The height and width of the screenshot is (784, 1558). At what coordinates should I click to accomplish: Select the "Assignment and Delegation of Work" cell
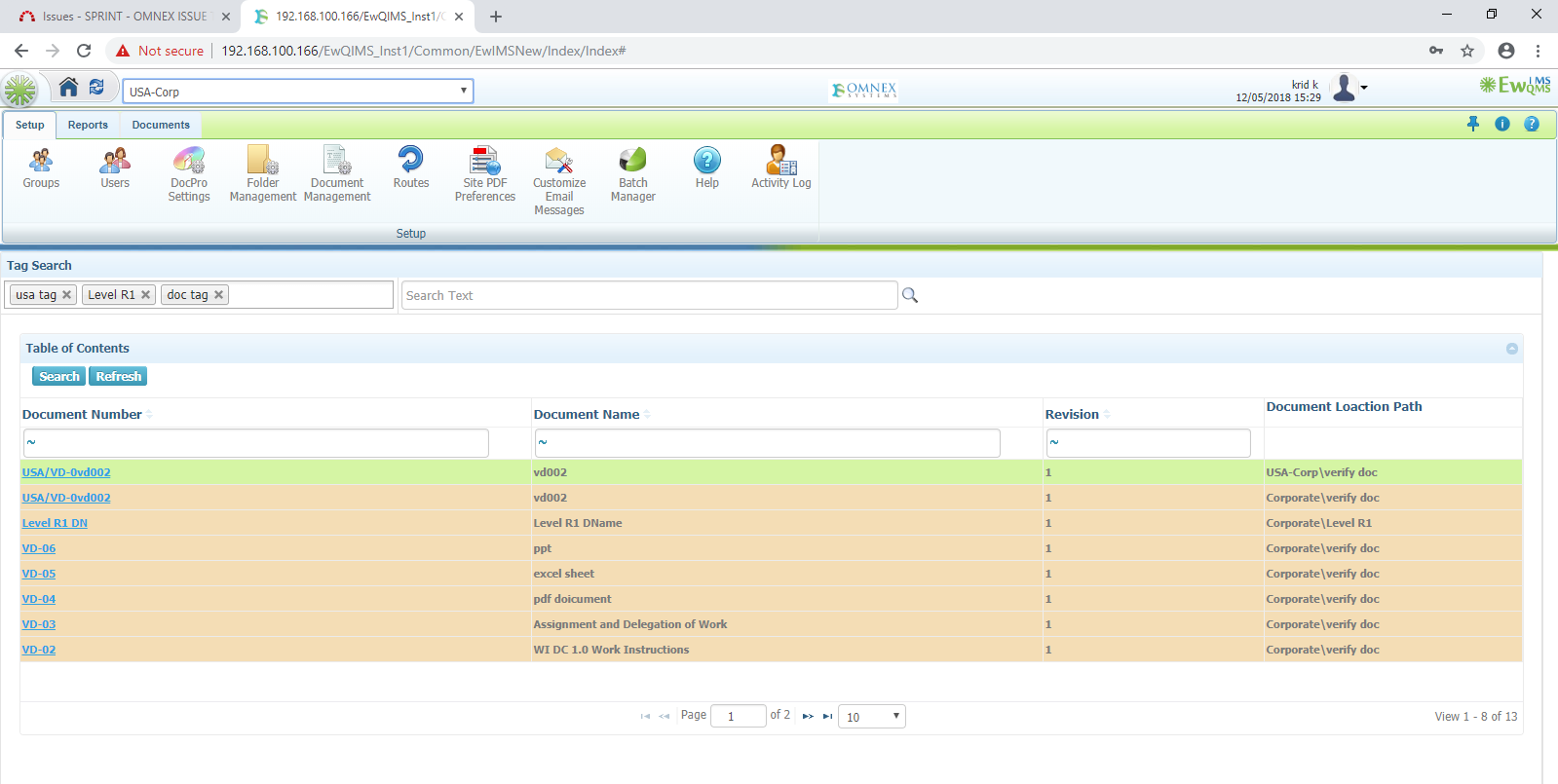[787, 624]
